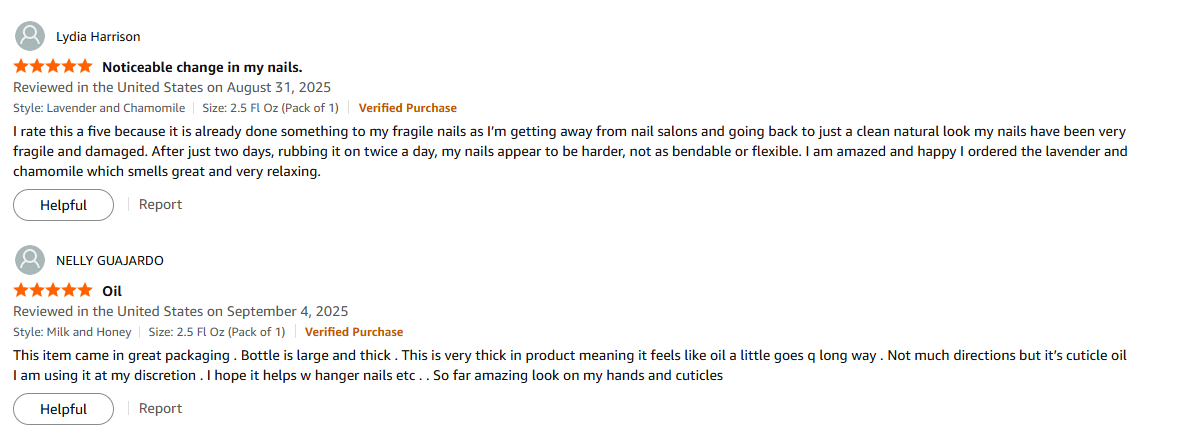Screen dimensions: 1201x444
Task: Click the September 4, 2025 review date line
Action: [x=180, y=312]
